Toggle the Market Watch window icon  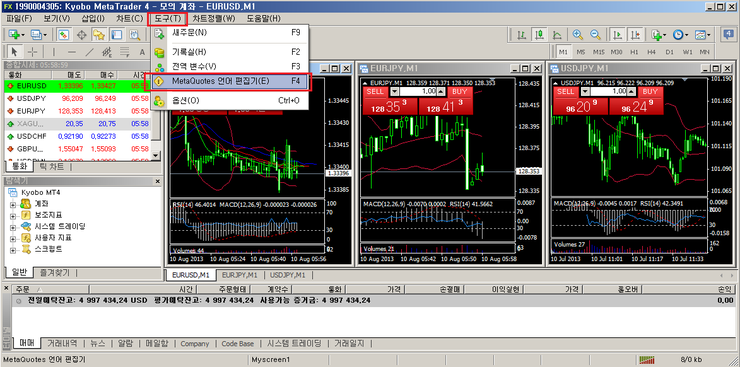tap(64, 34)
